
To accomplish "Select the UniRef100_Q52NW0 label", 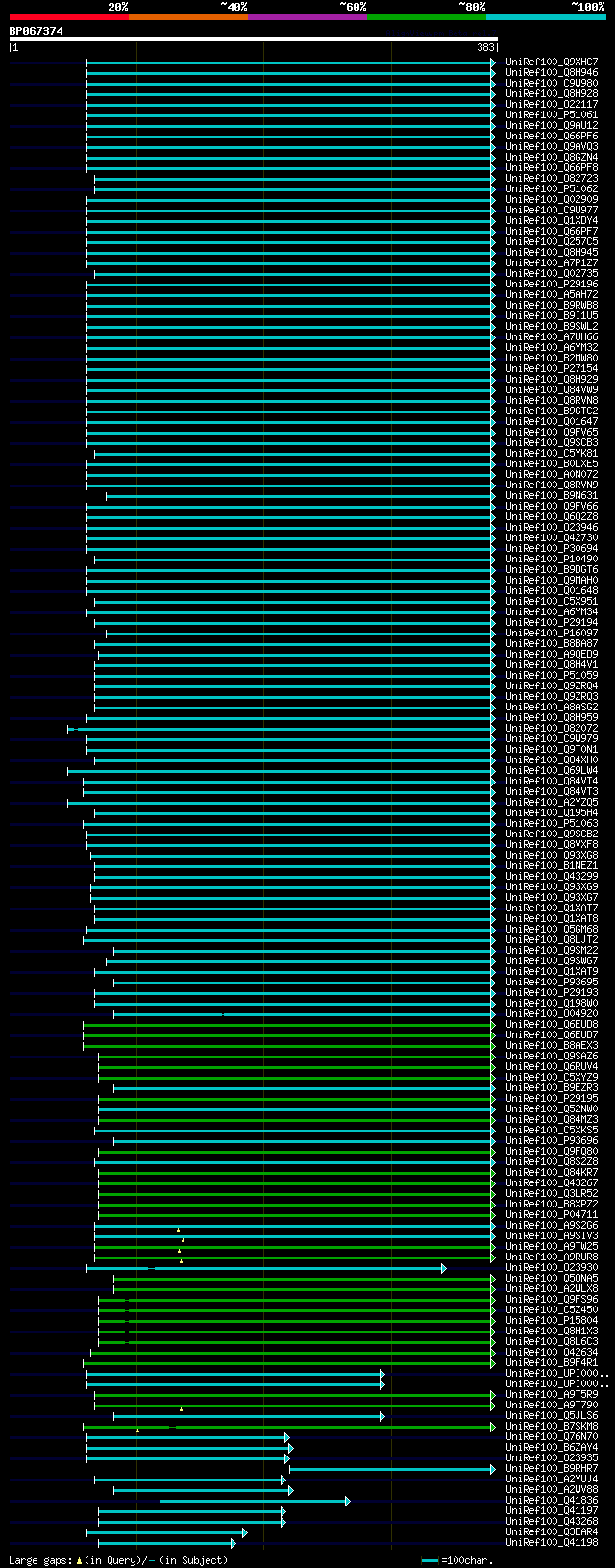I will [552, 1108].
